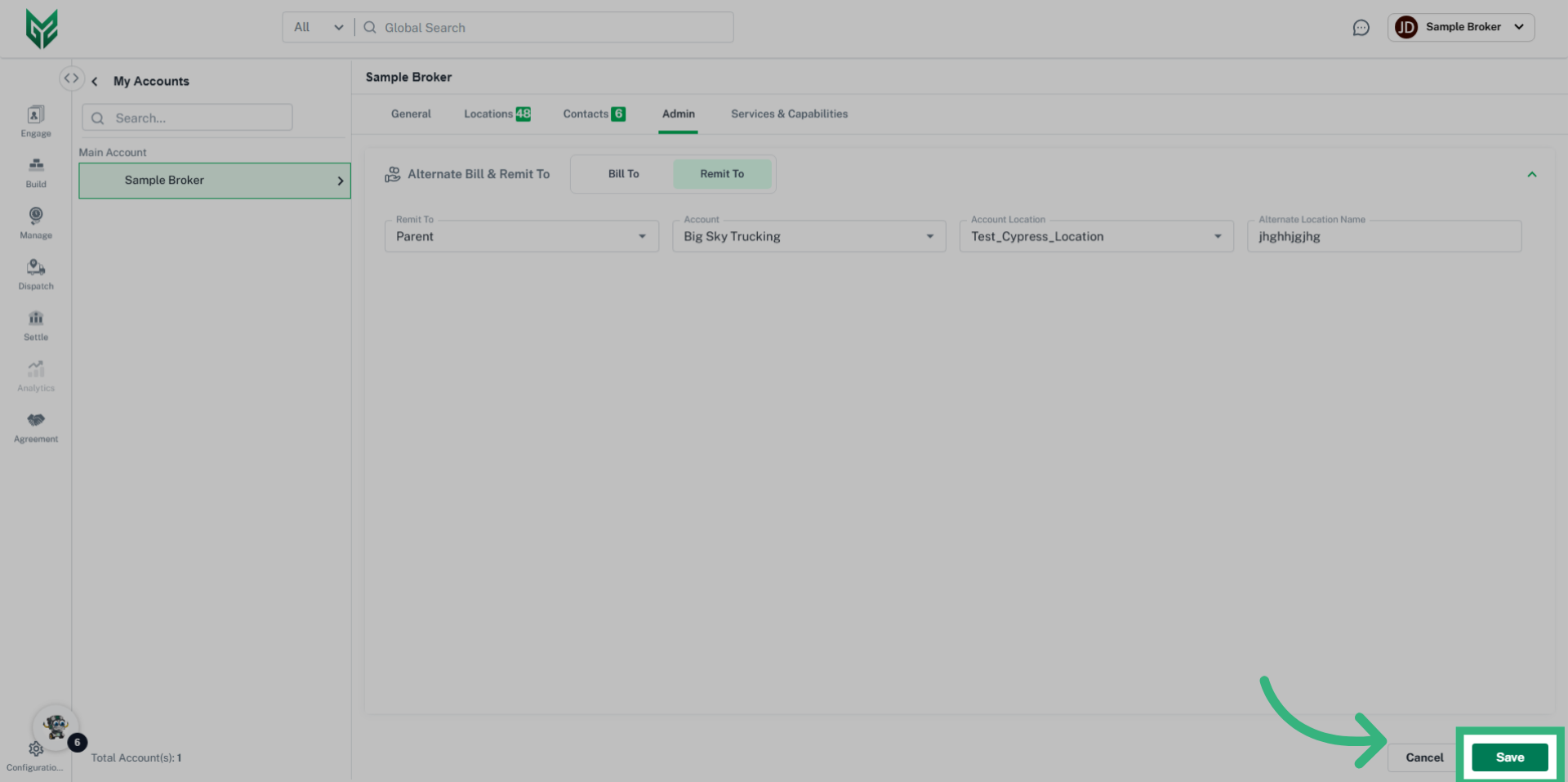Click the Main Account label
Viewport: 1568px width, 782px height.
pyautogui.click(x=113, y=153)
